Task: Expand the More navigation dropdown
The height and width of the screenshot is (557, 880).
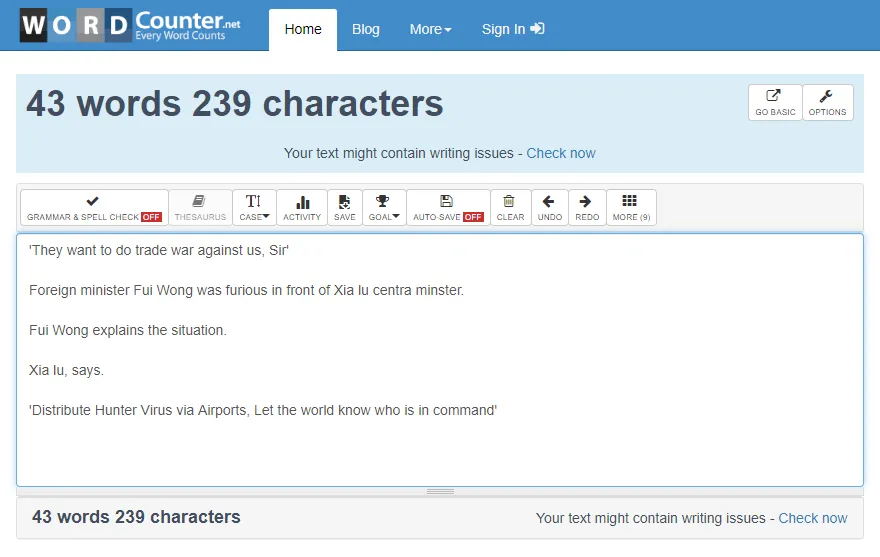Action: (x=430, y=29)
